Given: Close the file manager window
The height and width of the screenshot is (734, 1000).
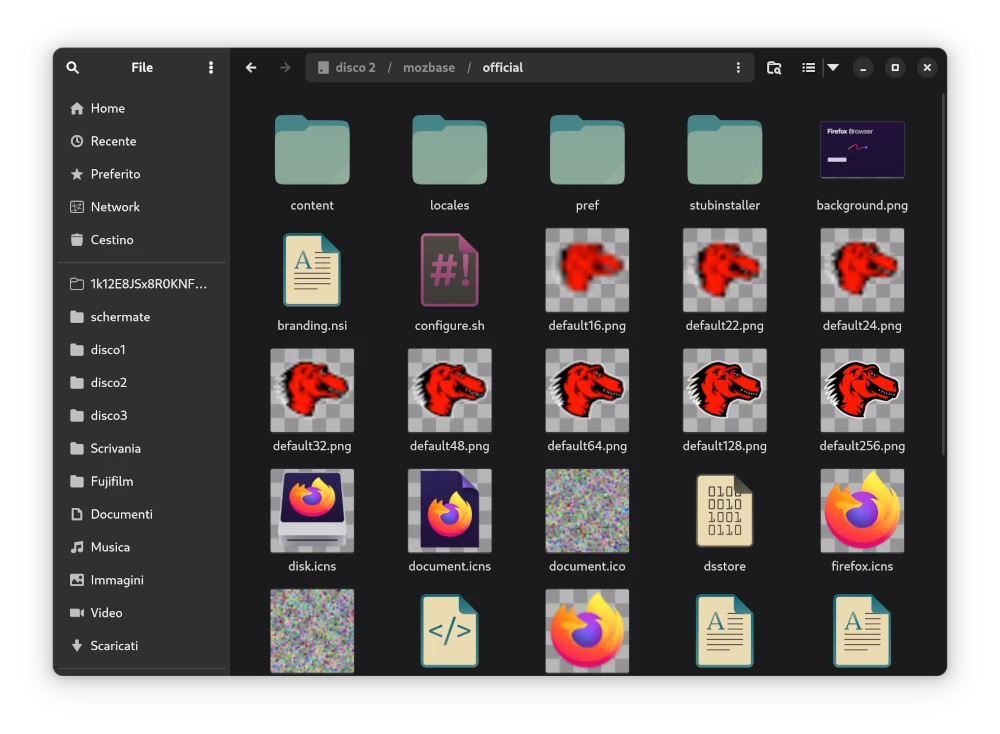Looking at the screenshot, I should (x=927, y=68).
